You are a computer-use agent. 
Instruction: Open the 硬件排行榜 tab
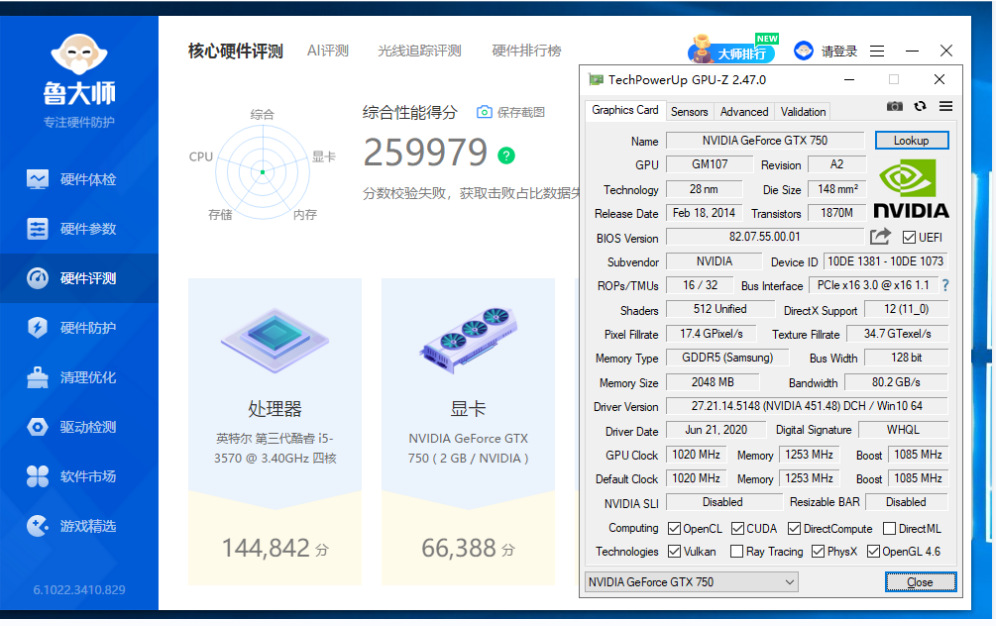point(527,51)
